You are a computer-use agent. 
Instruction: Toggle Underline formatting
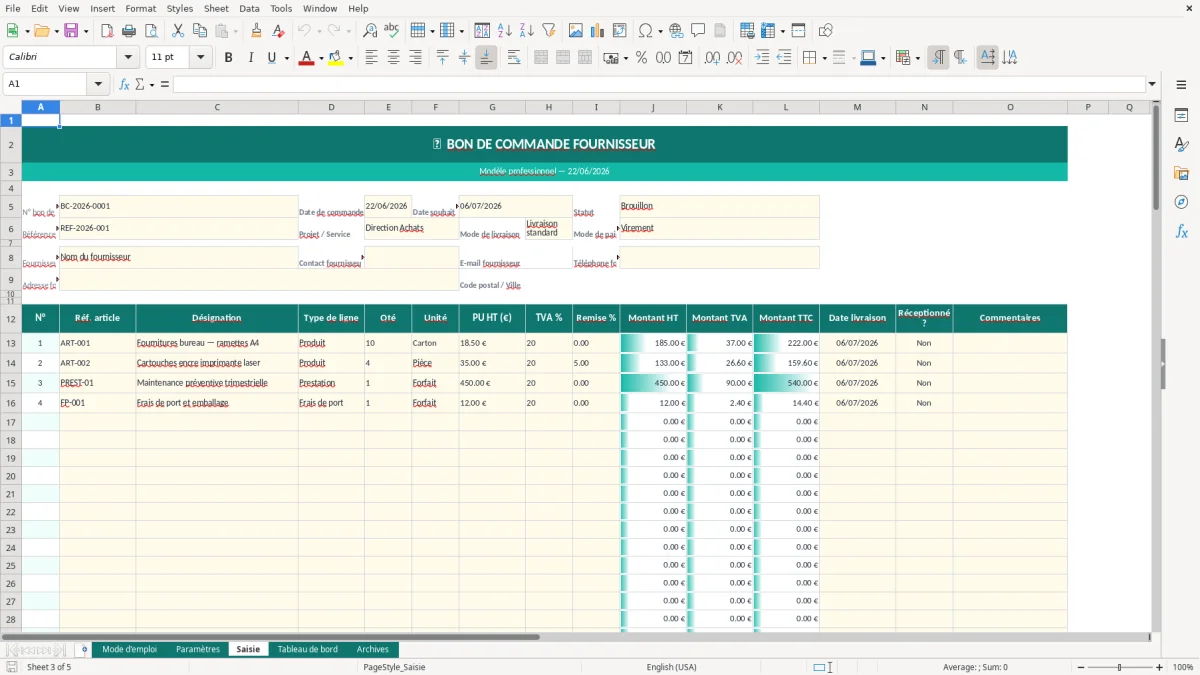(x=272, y=58)
